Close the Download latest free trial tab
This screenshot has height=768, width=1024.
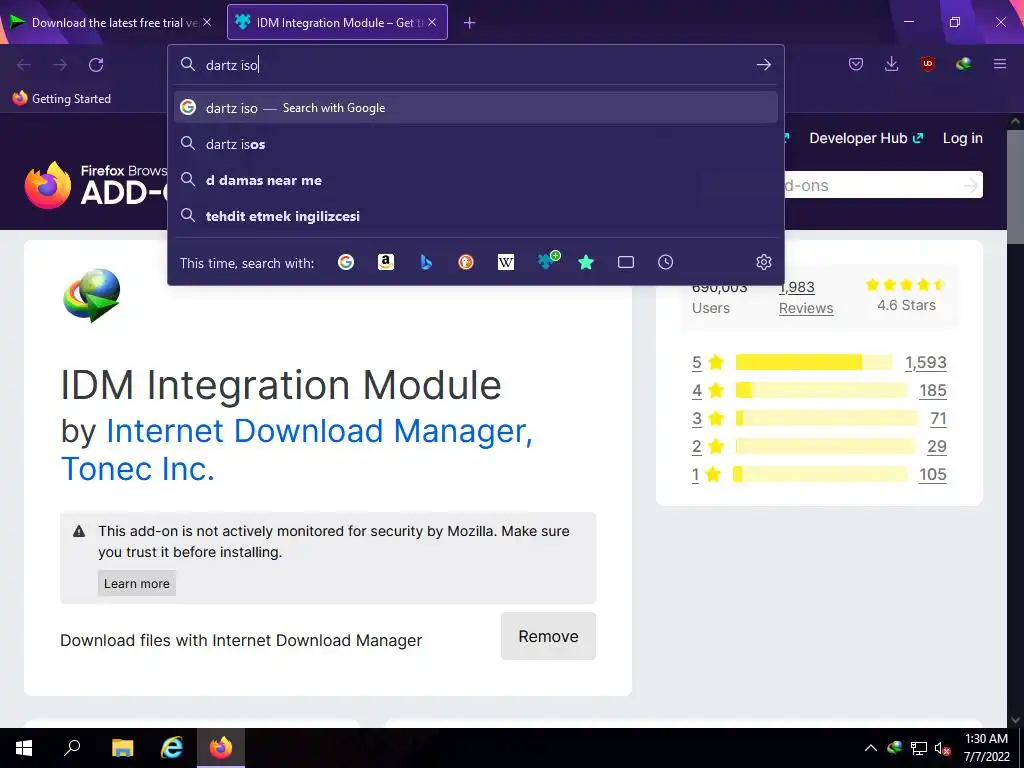point(207,22)
